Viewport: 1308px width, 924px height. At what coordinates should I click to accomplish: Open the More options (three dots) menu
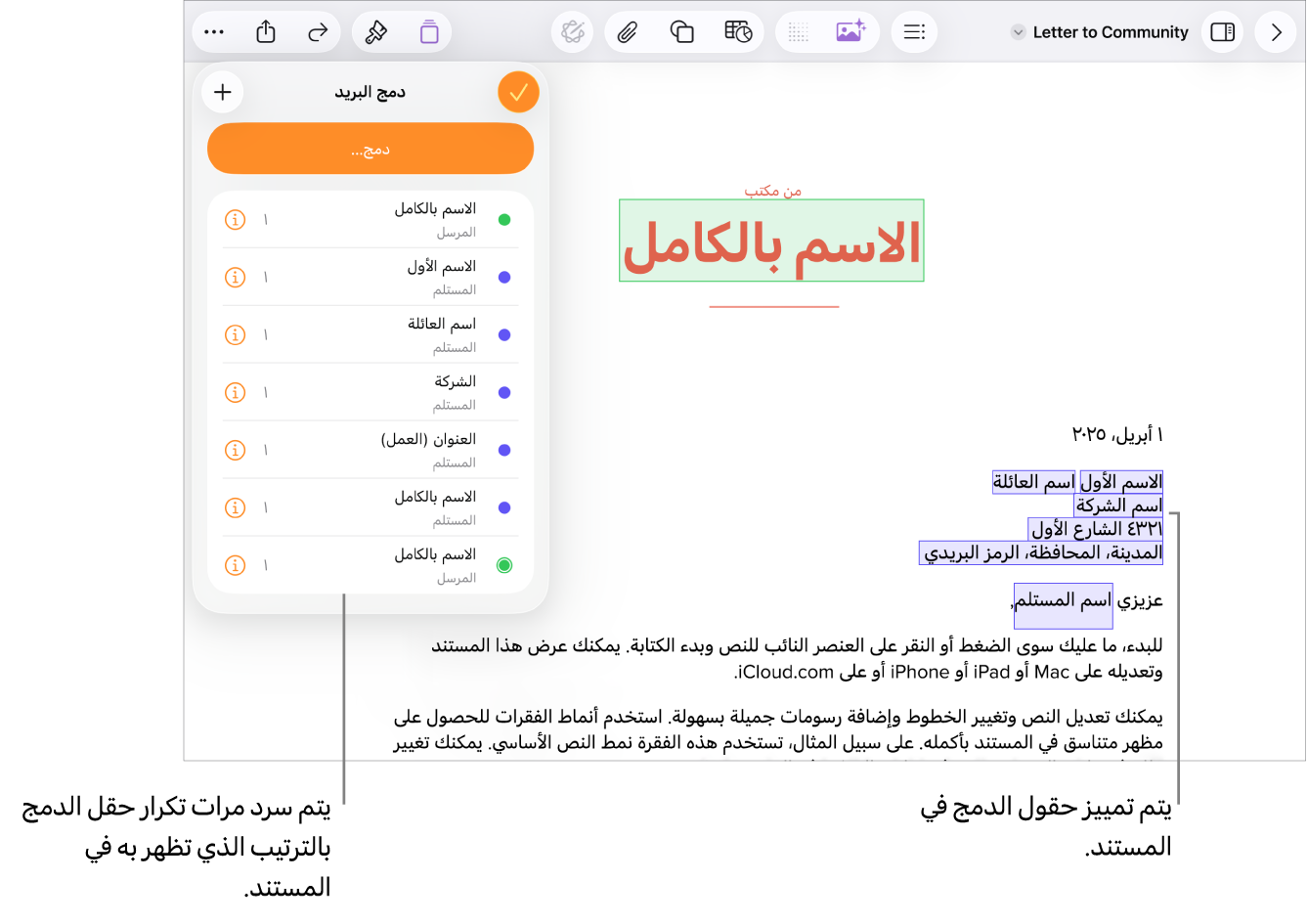click(x=214, y=32)
